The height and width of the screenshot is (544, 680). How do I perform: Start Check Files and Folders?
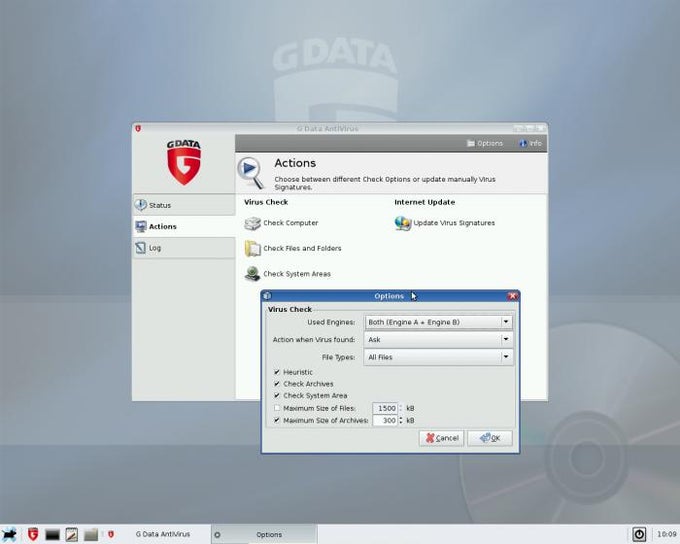coord(302,248)
